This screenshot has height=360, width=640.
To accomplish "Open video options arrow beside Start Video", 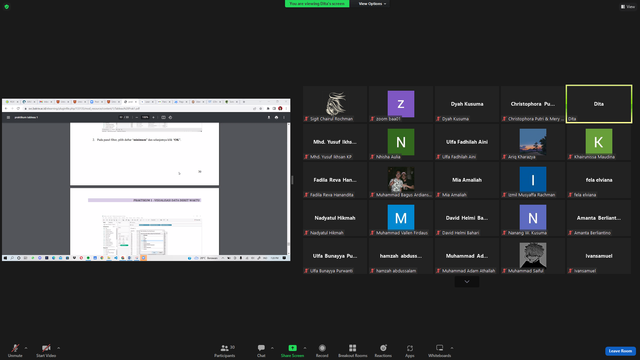I will (59, 348).
